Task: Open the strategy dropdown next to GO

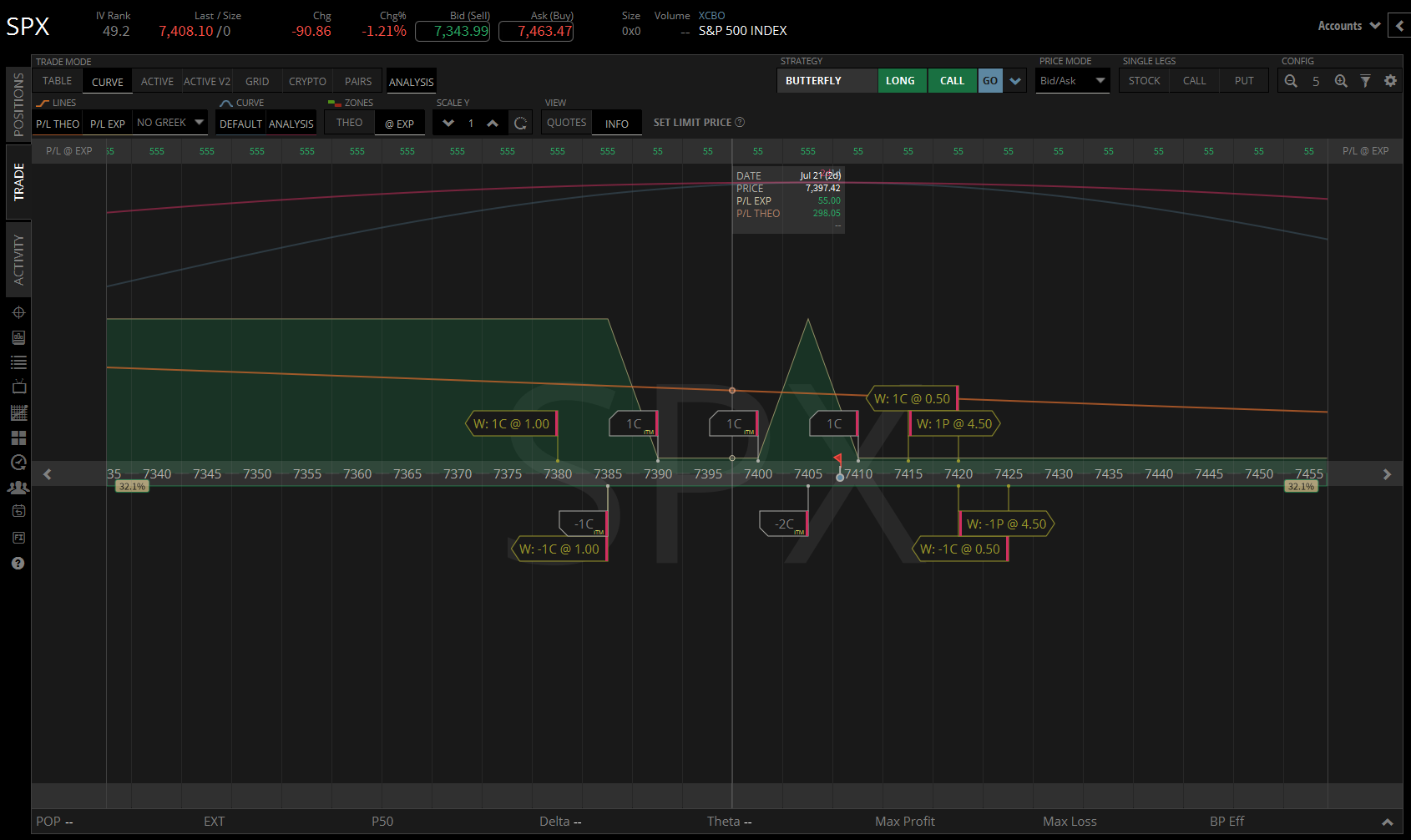Action: (x=1015, y=81)
